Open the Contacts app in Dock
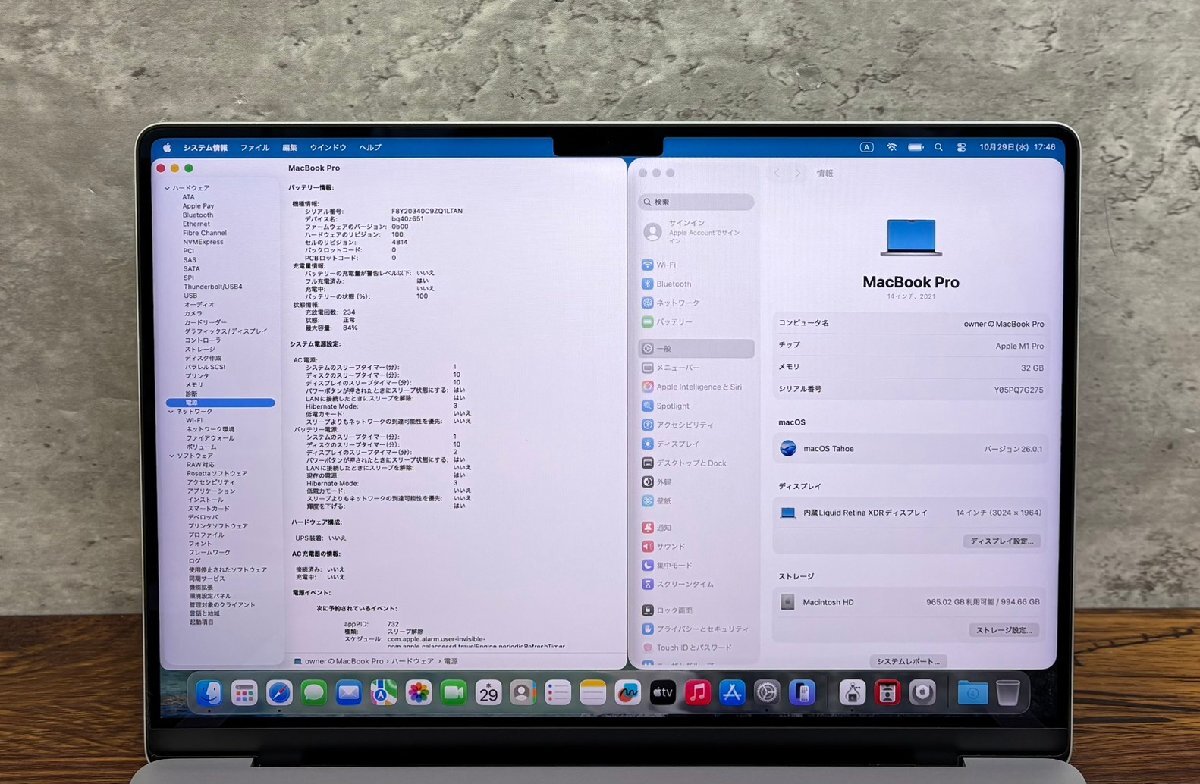Image resolution: width=1200 pixels, height=784 pixels. (523, 693)
